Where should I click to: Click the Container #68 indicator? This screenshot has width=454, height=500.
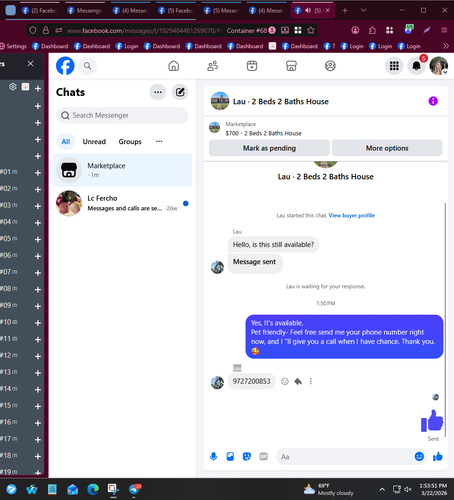pos(251,31)
